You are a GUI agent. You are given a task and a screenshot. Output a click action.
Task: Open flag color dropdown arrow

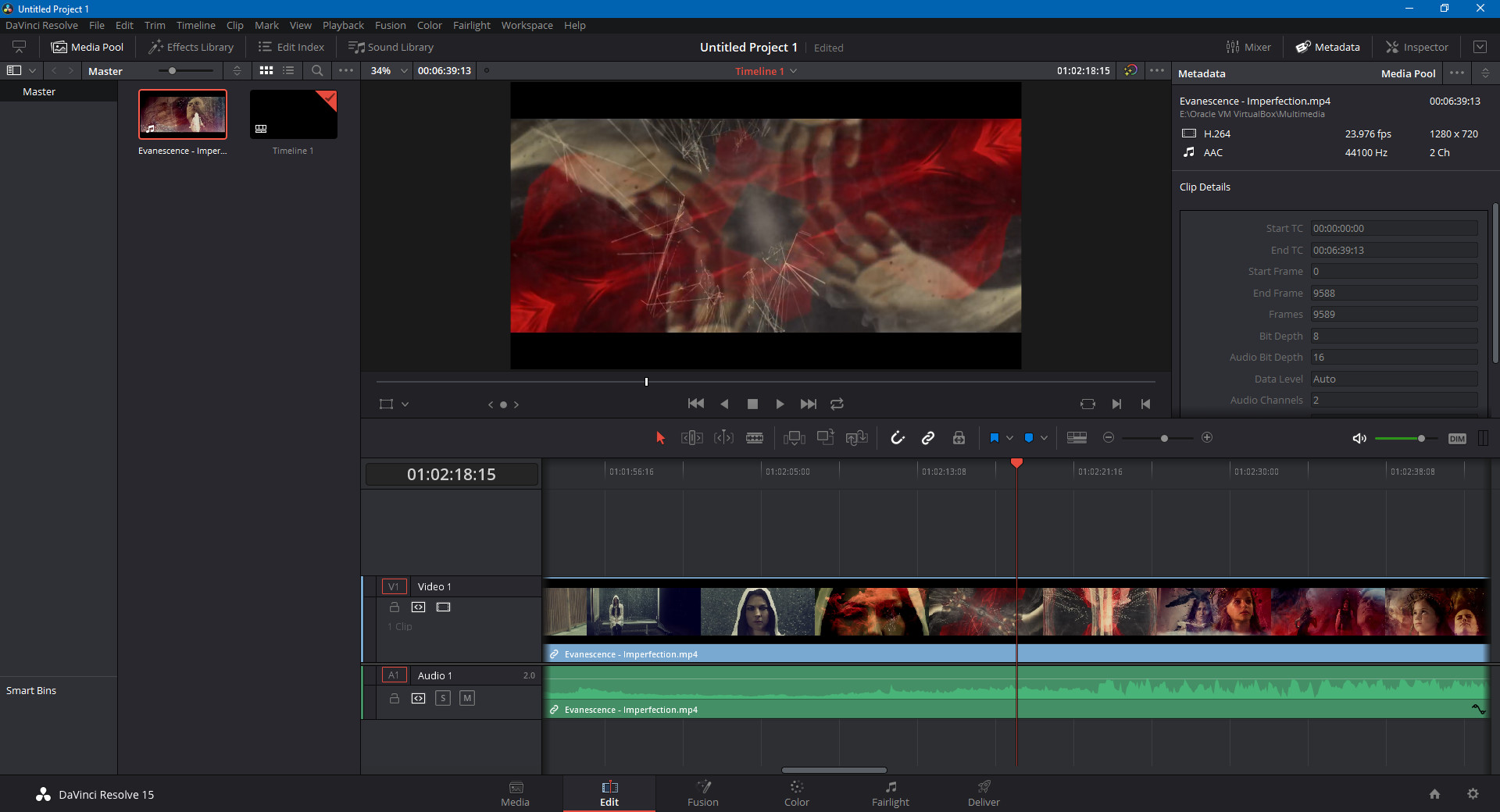tap(1010, 438)
